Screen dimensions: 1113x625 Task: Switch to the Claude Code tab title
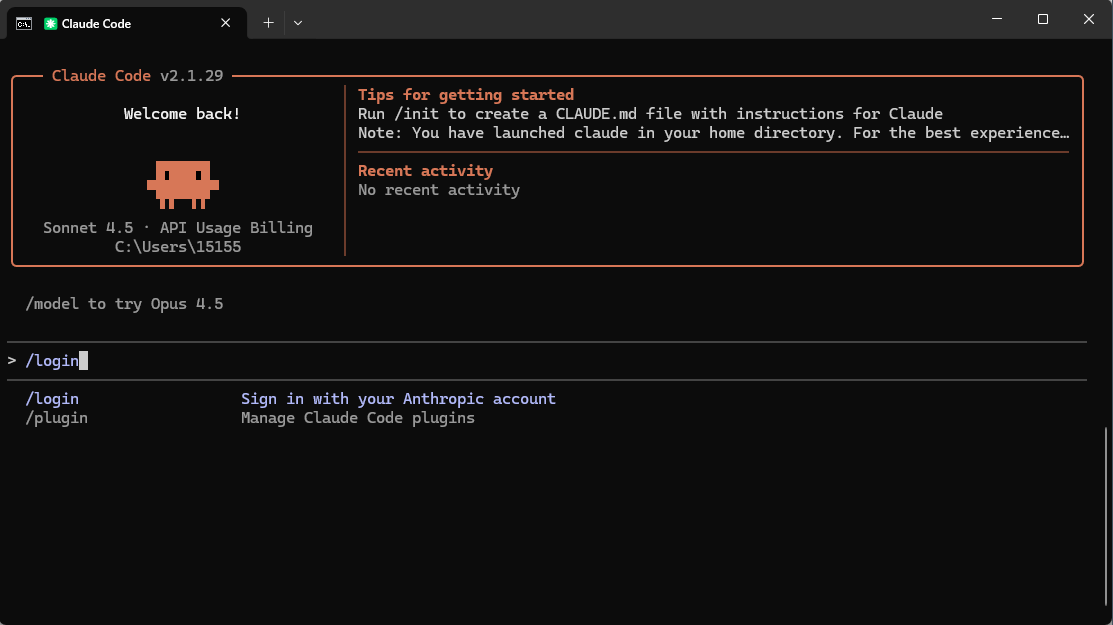(x=96, y=23)
